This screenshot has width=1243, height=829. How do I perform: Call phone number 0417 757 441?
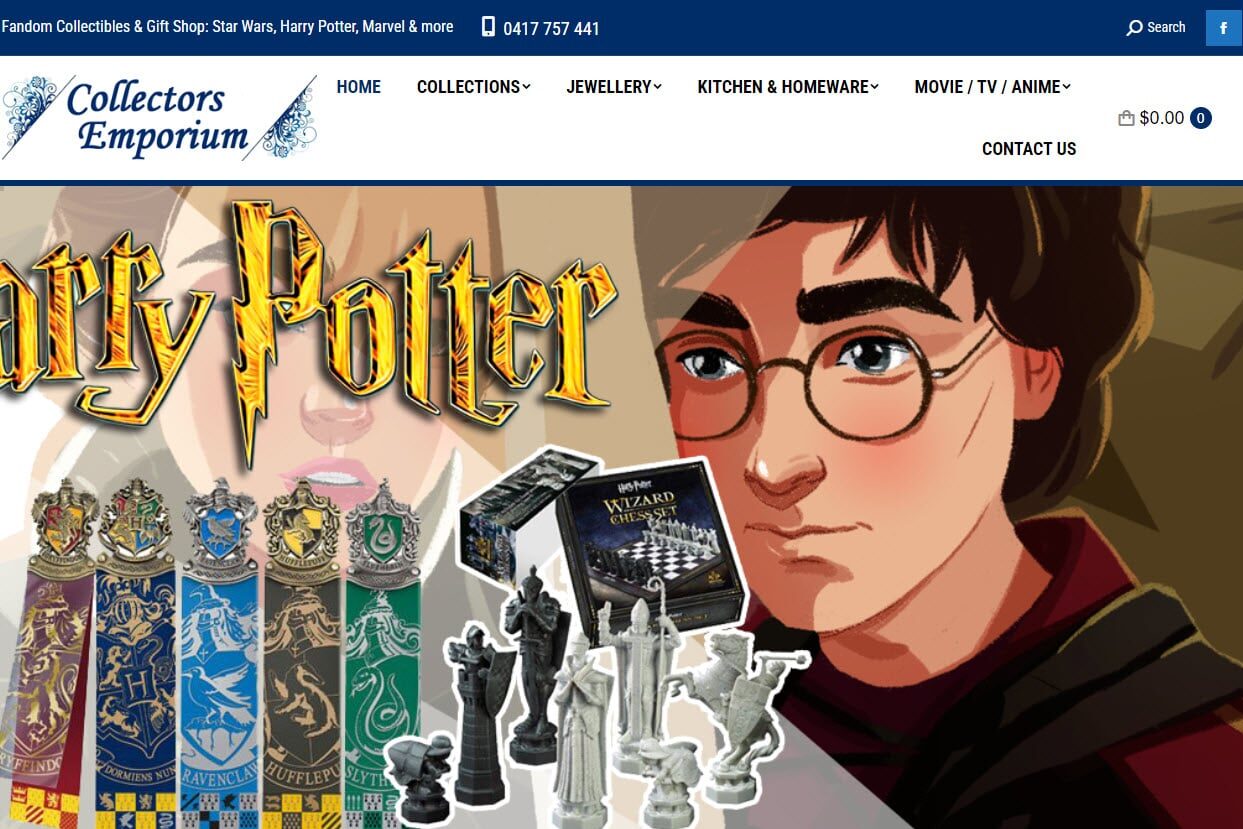click(551, 29)
